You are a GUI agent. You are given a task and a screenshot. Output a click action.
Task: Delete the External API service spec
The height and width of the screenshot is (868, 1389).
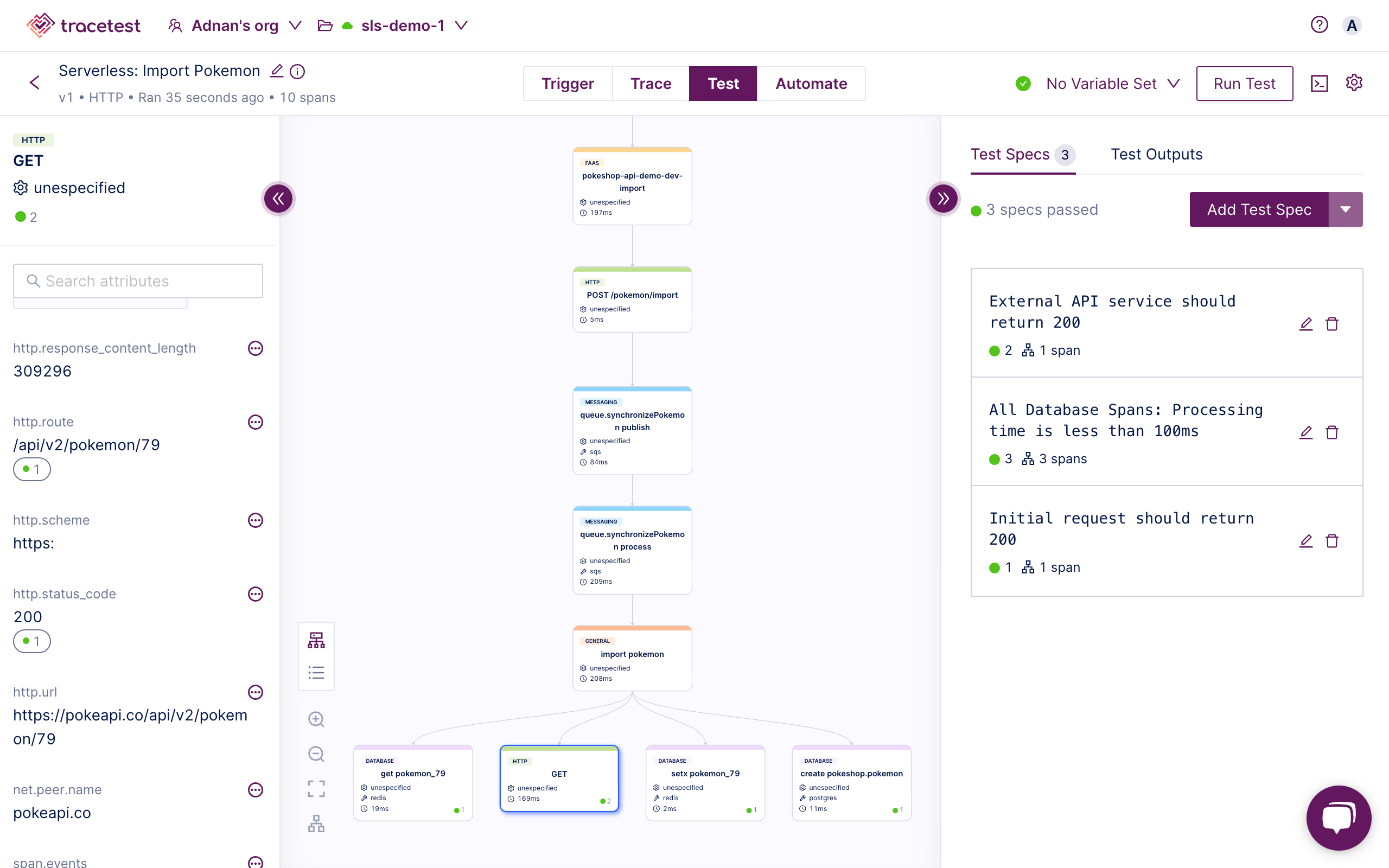(x=1332, y=324)
